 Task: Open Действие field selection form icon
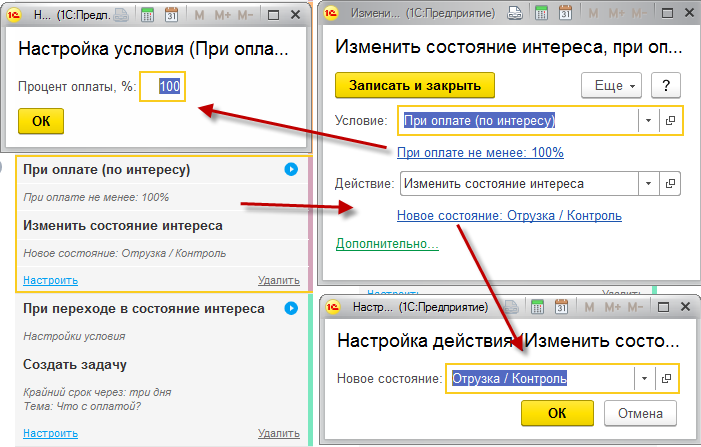pos(670,183)
